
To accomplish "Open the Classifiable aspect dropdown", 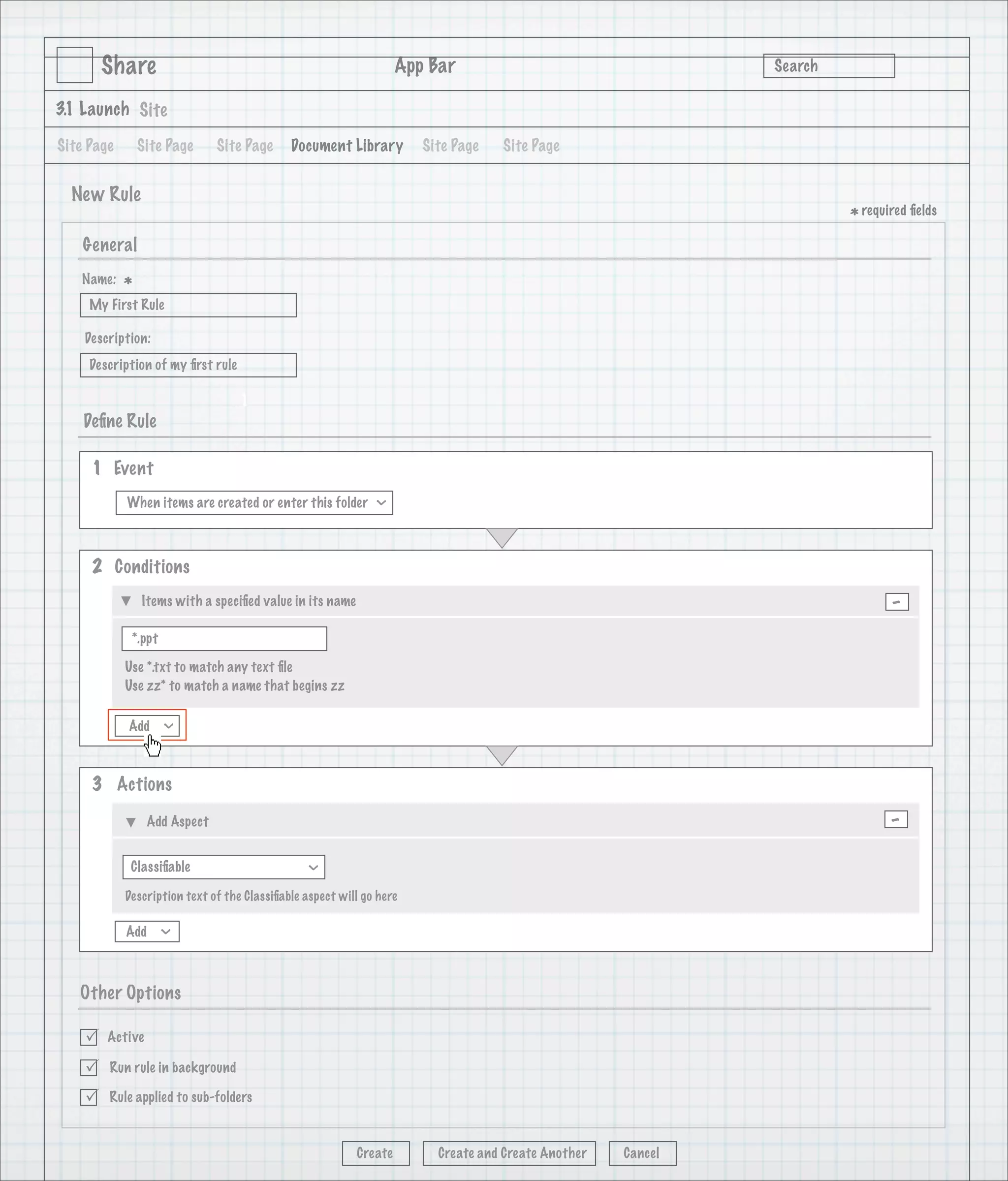I will [223, 867].
